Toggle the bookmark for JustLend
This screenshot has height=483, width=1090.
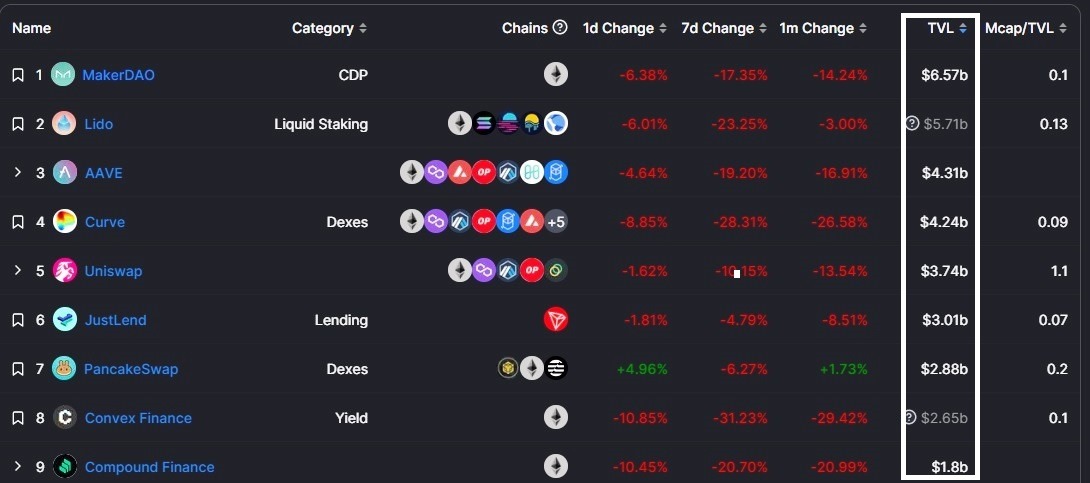[18, 320]
